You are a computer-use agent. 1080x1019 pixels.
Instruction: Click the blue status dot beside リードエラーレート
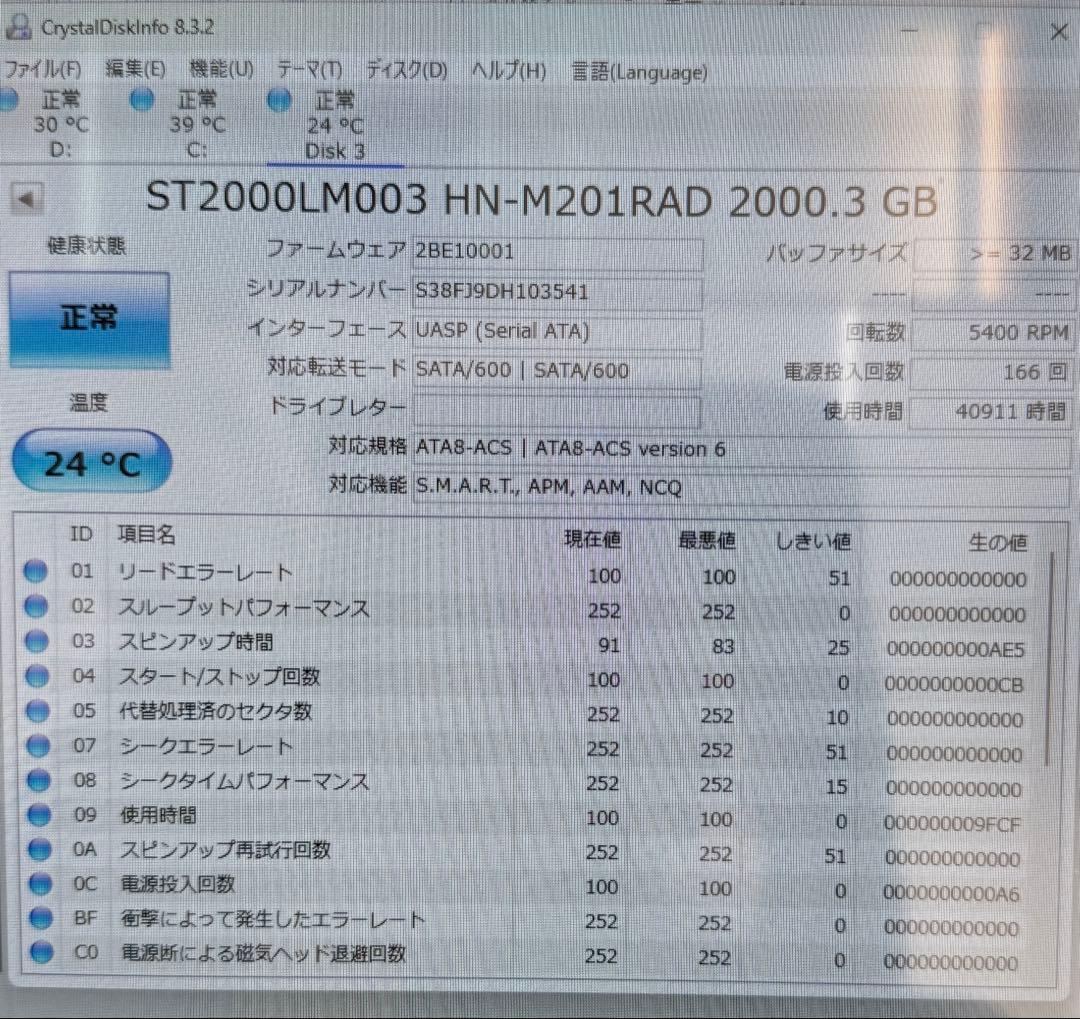[x=36, y=570]
